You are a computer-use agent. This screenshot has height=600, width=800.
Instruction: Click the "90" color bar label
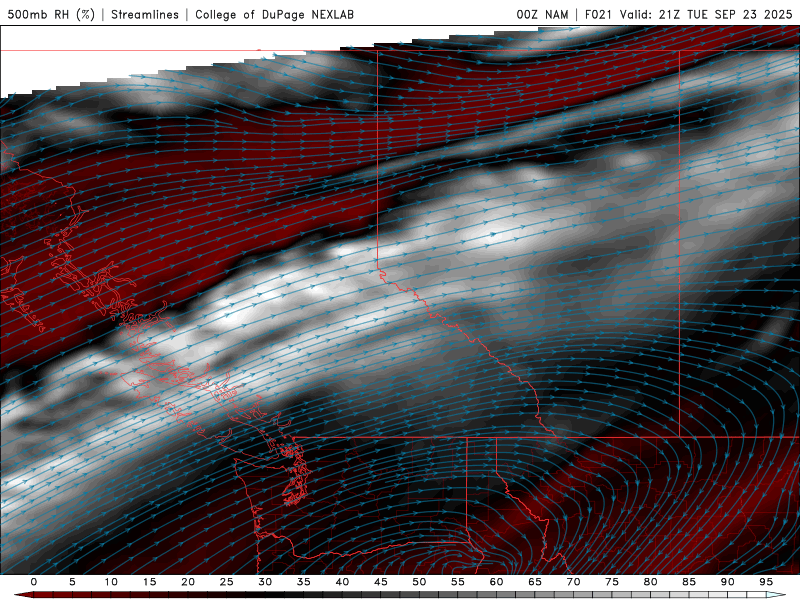point(727,582)
